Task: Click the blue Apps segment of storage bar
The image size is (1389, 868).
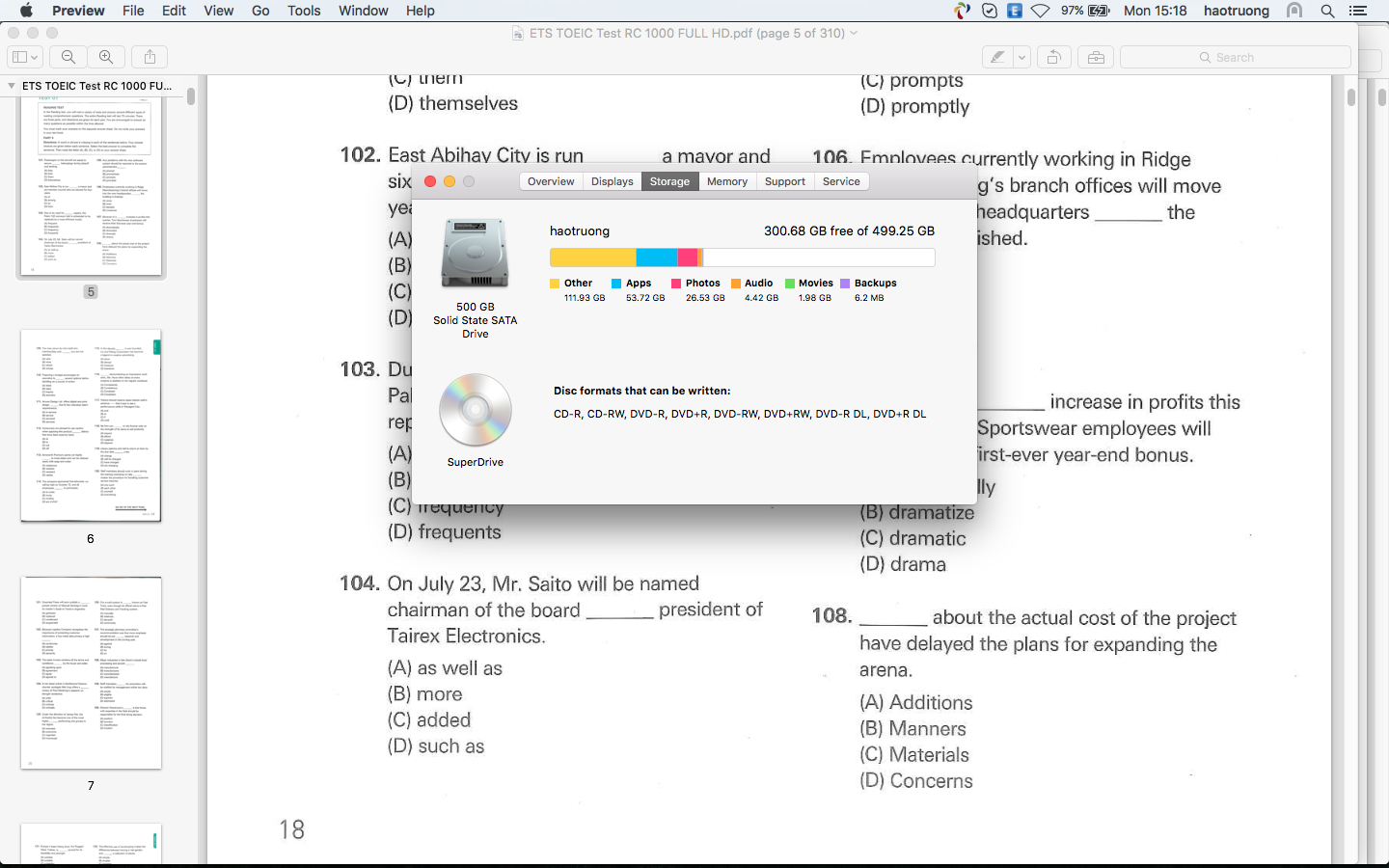Action: pos(657,258)
